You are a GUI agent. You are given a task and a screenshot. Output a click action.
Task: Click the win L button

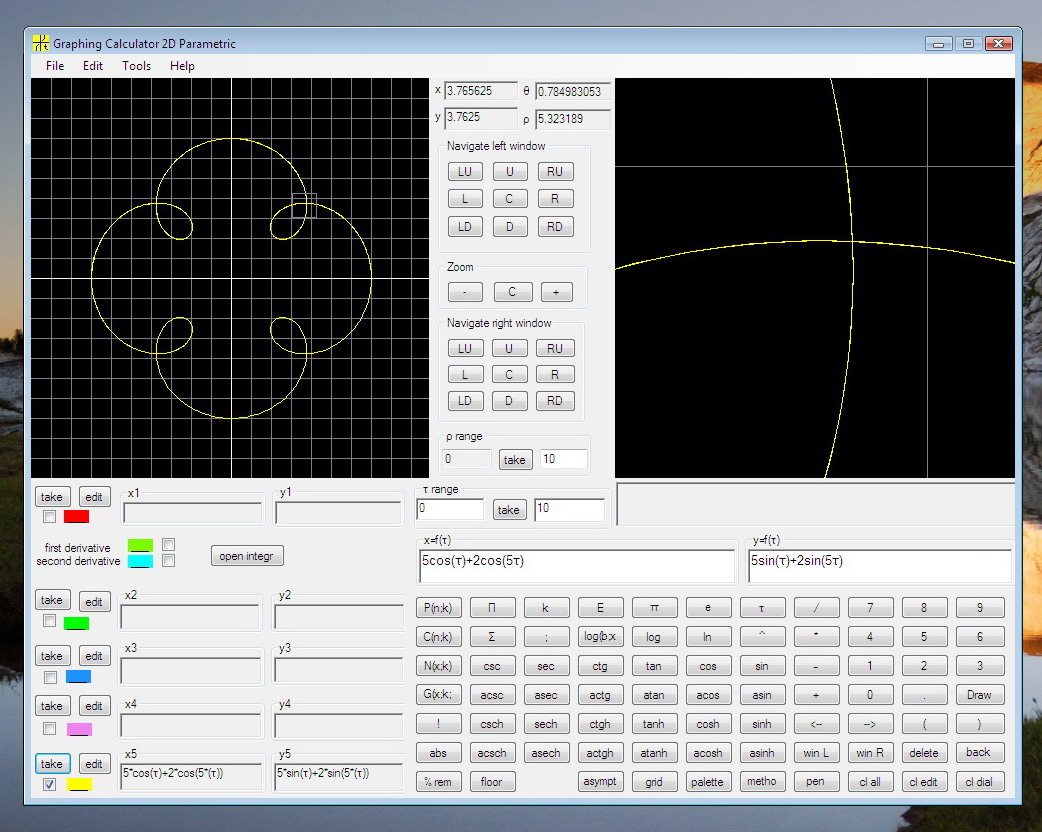point(816,753)
